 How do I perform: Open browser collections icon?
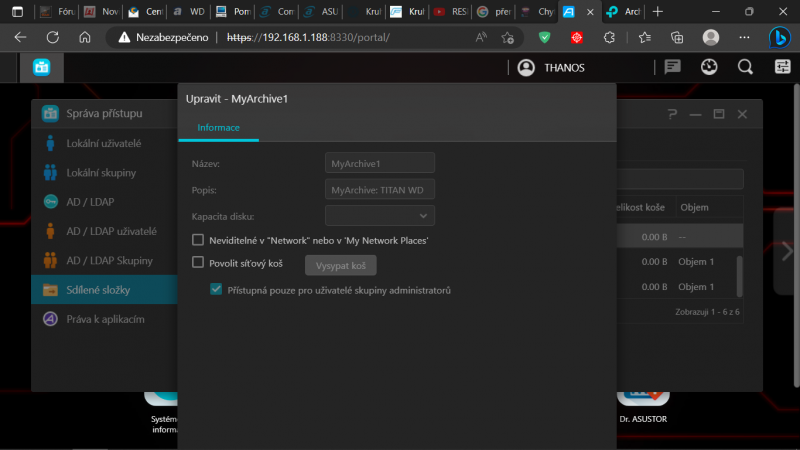(x=677, y=37)
